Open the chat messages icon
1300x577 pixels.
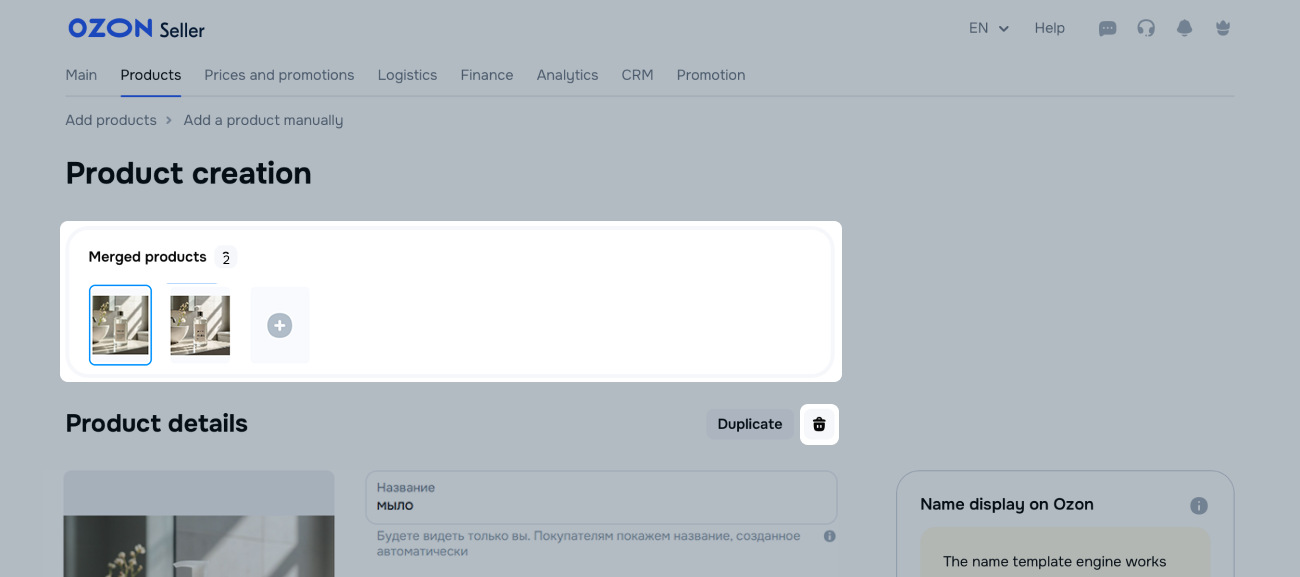click(1107, 29)
